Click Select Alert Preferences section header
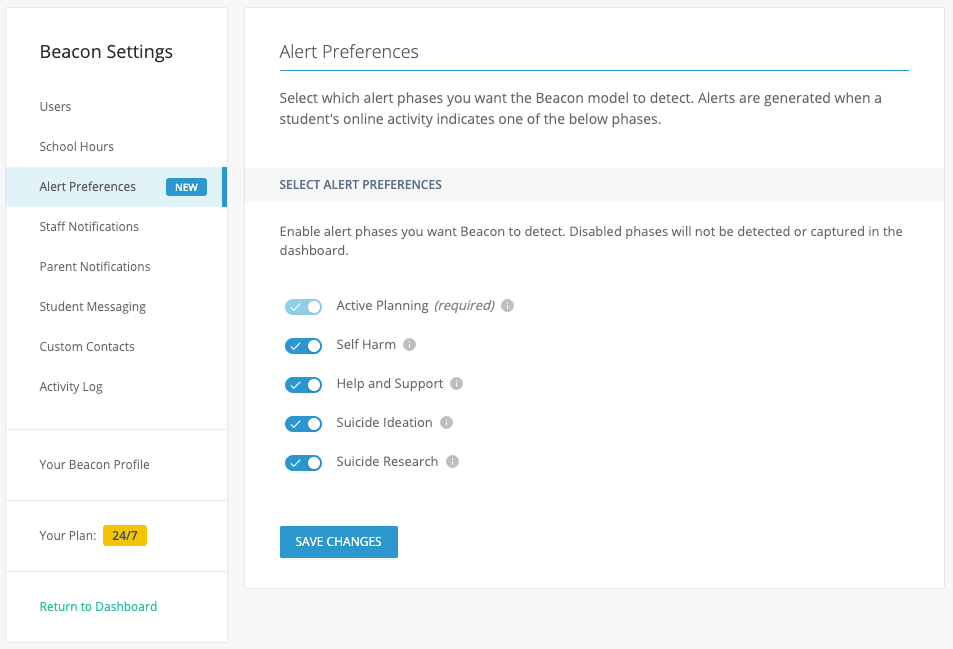The image size is (953, 649). (360, 185)
